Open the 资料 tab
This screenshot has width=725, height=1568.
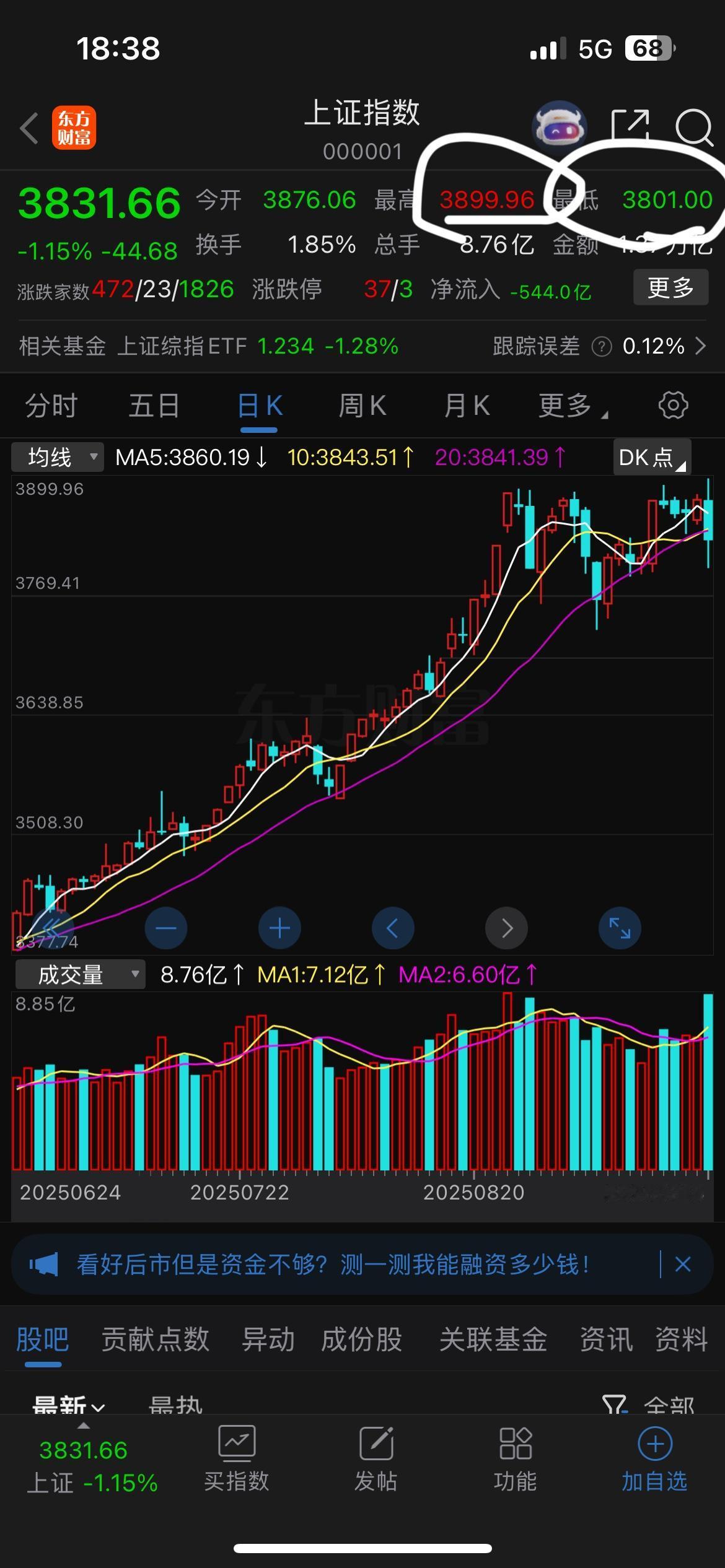(x=682, y=1339)
